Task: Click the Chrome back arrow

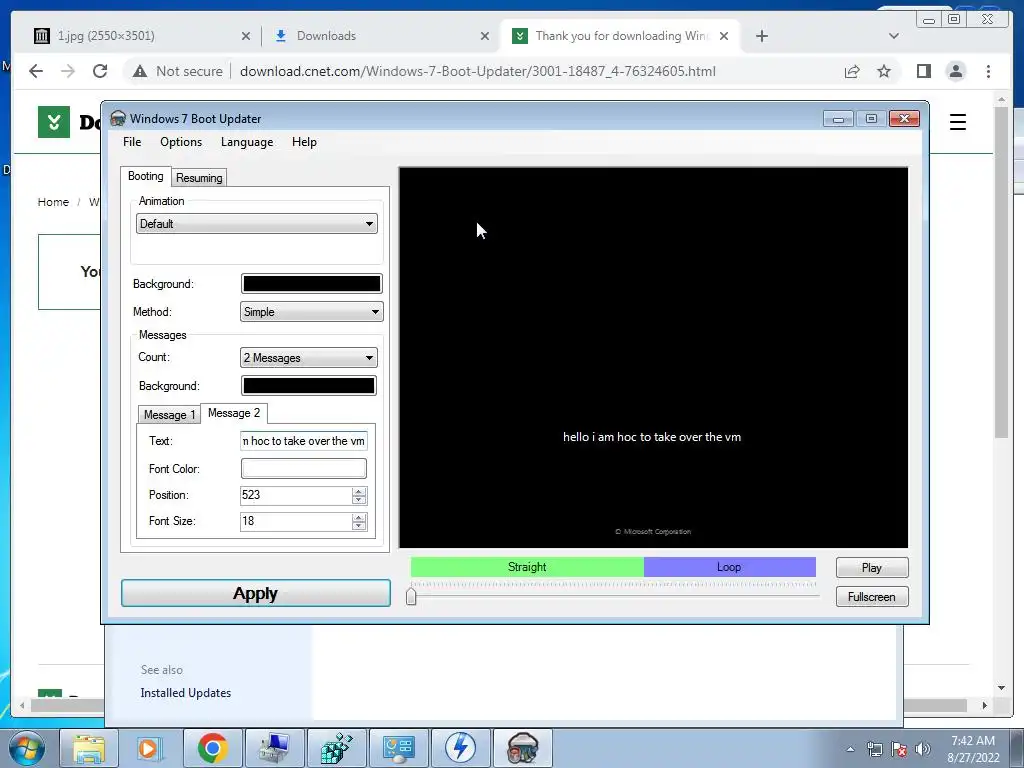Action: click(x=36, y=71)
